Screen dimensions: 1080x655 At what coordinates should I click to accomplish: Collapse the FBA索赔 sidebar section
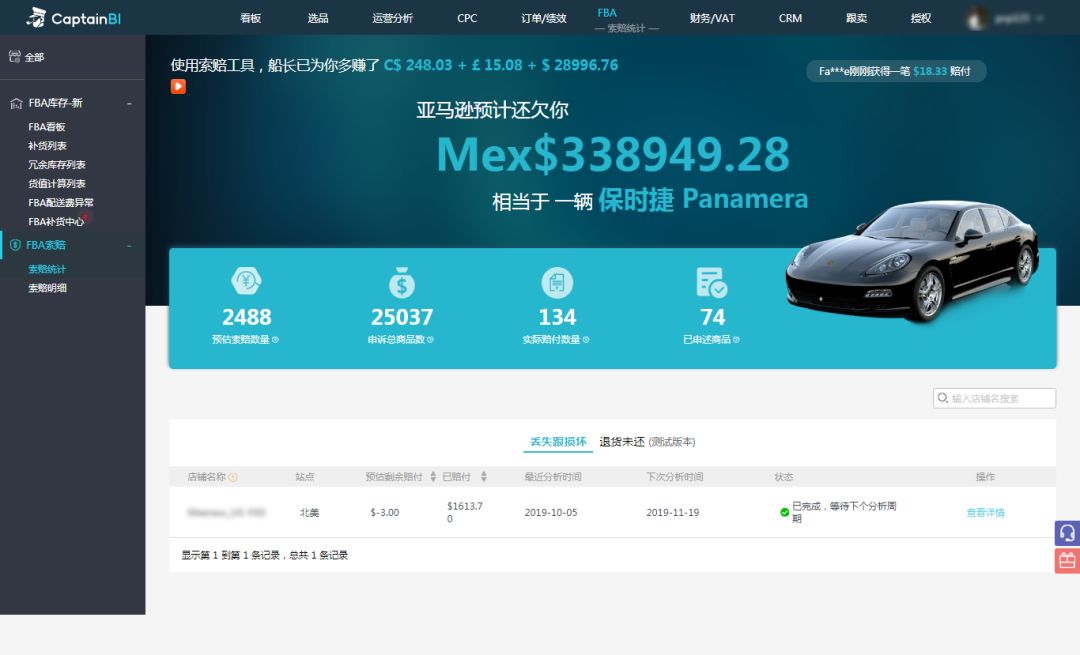coord(129,245)
